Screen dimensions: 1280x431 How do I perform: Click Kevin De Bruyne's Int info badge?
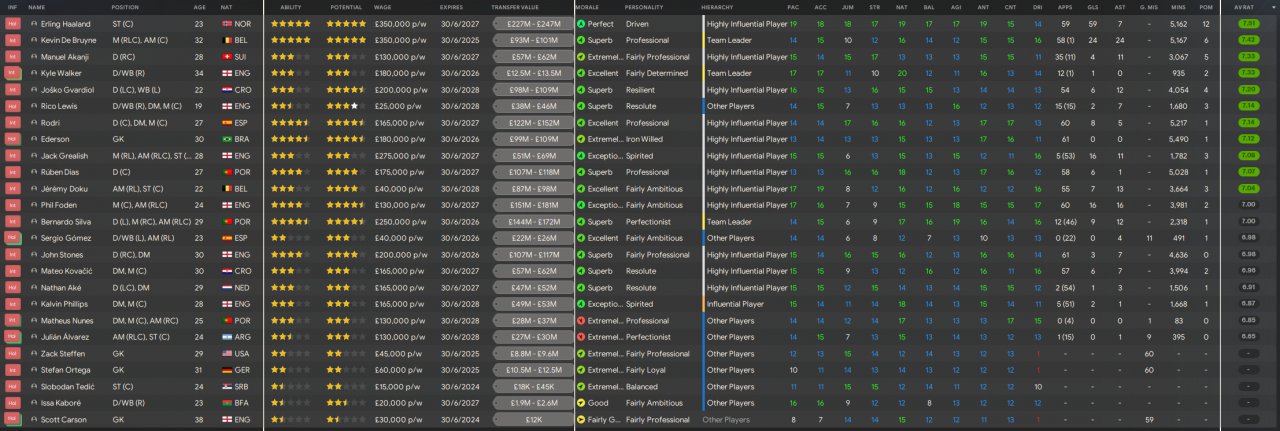12,40
